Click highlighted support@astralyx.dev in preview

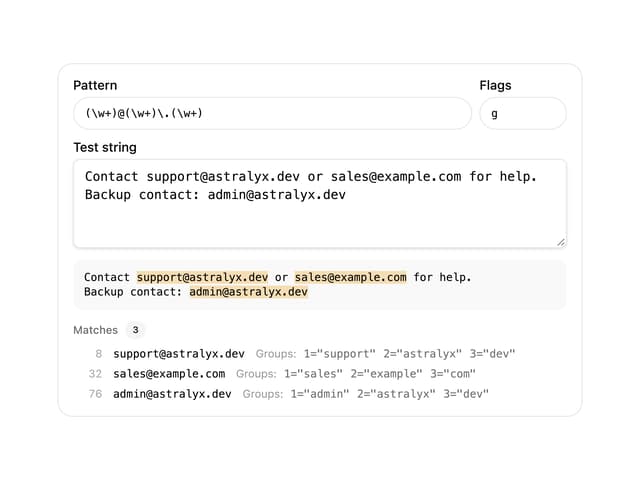pyautogui.click(x=202, y=277)
